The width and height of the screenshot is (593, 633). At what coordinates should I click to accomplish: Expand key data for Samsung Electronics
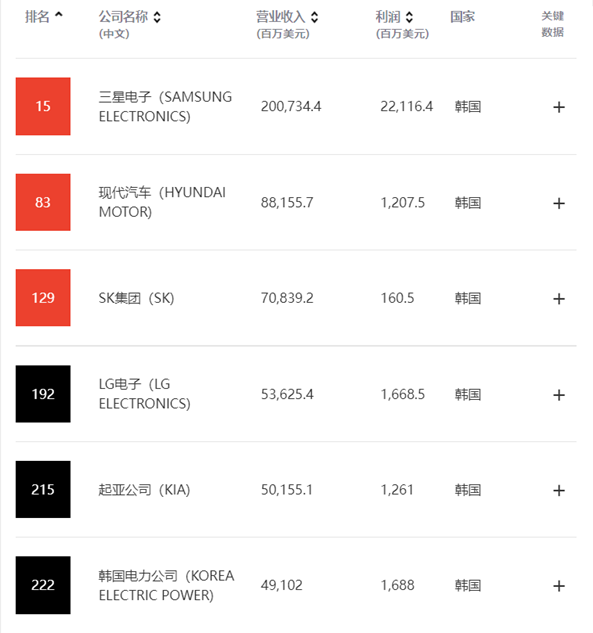pyautogui.click(x=559, y=107)
